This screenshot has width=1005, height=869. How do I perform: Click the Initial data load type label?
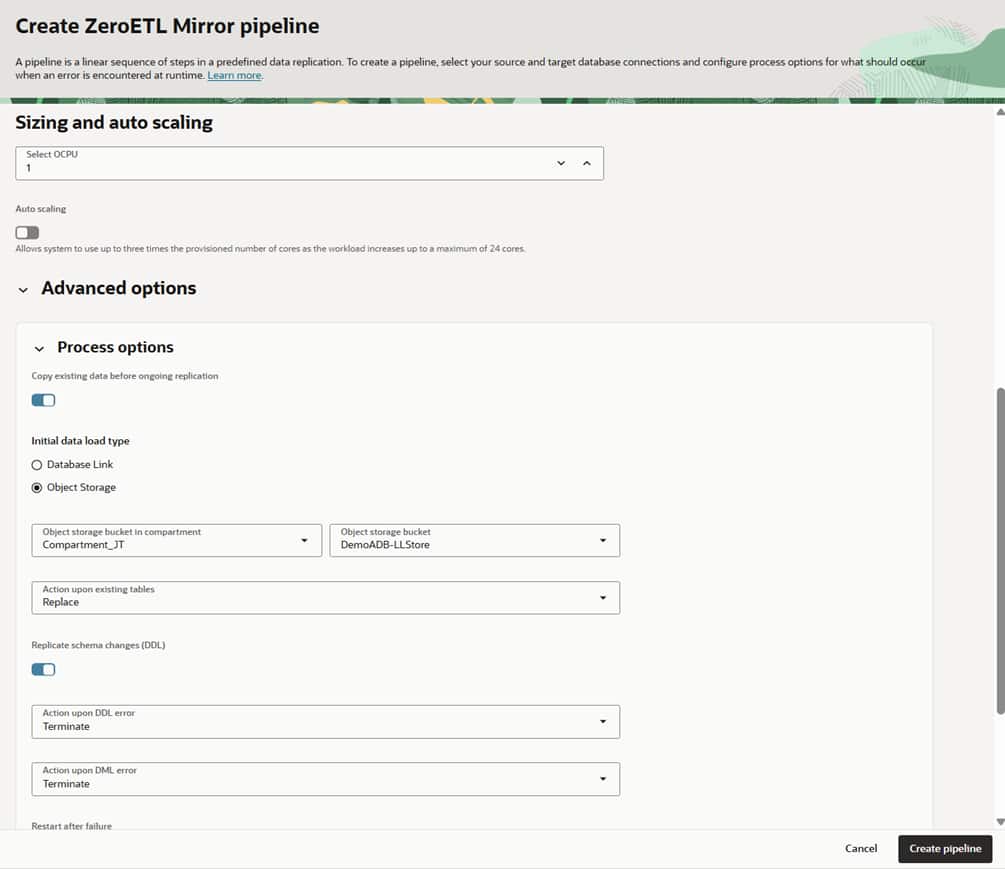pyautogui.click(x=80, y=441)
